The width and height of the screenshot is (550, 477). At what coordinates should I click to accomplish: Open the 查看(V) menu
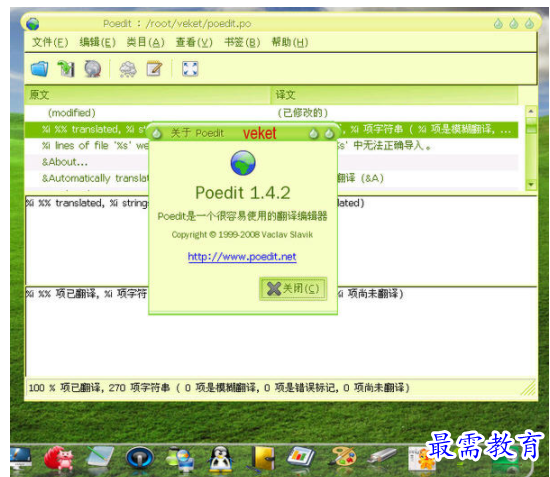[x=194, y=42]
